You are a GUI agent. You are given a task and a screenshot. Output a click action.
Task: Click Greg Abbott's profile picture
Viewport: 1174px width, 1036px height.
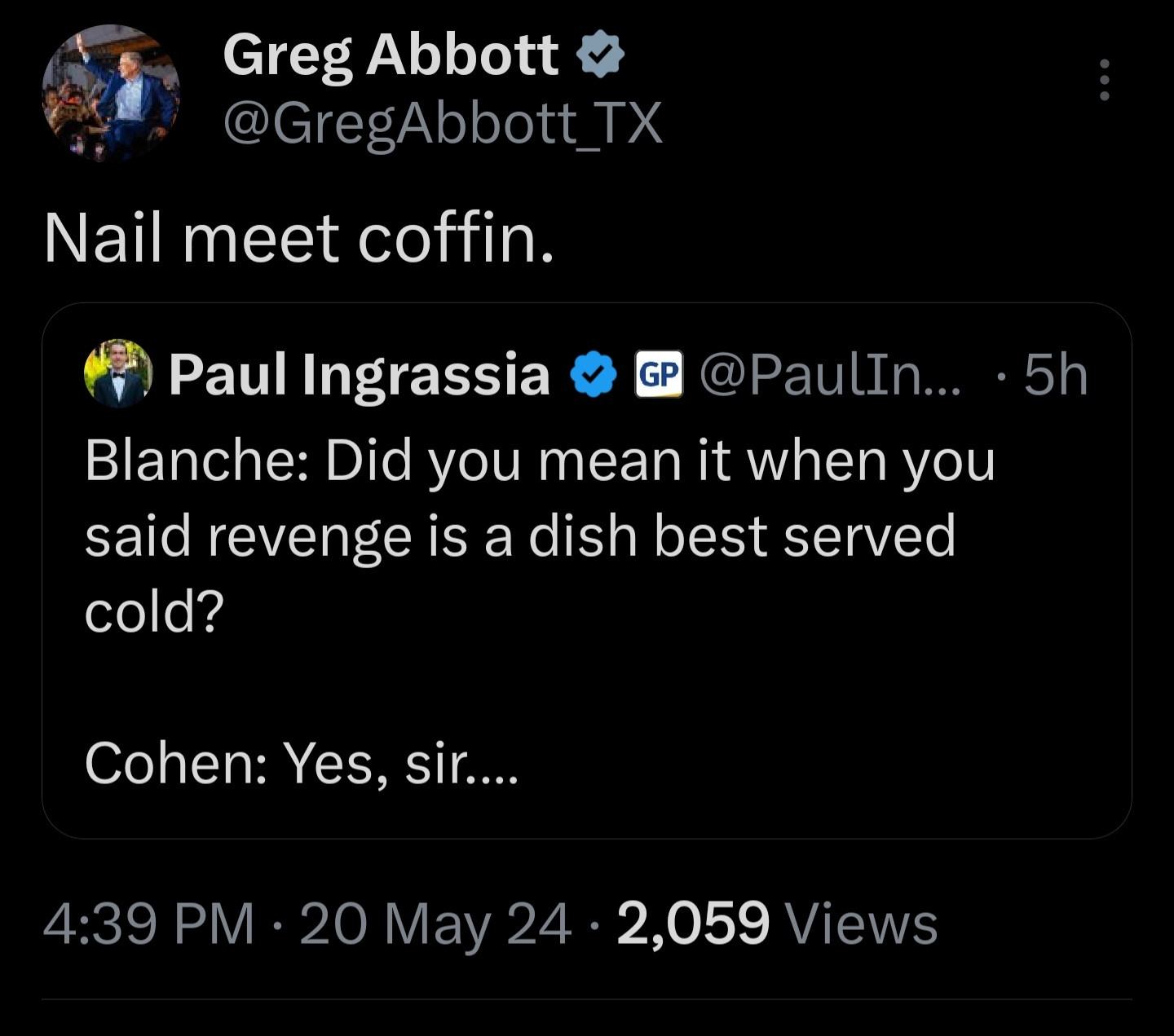pyautogui.click(x=111, y=92)
